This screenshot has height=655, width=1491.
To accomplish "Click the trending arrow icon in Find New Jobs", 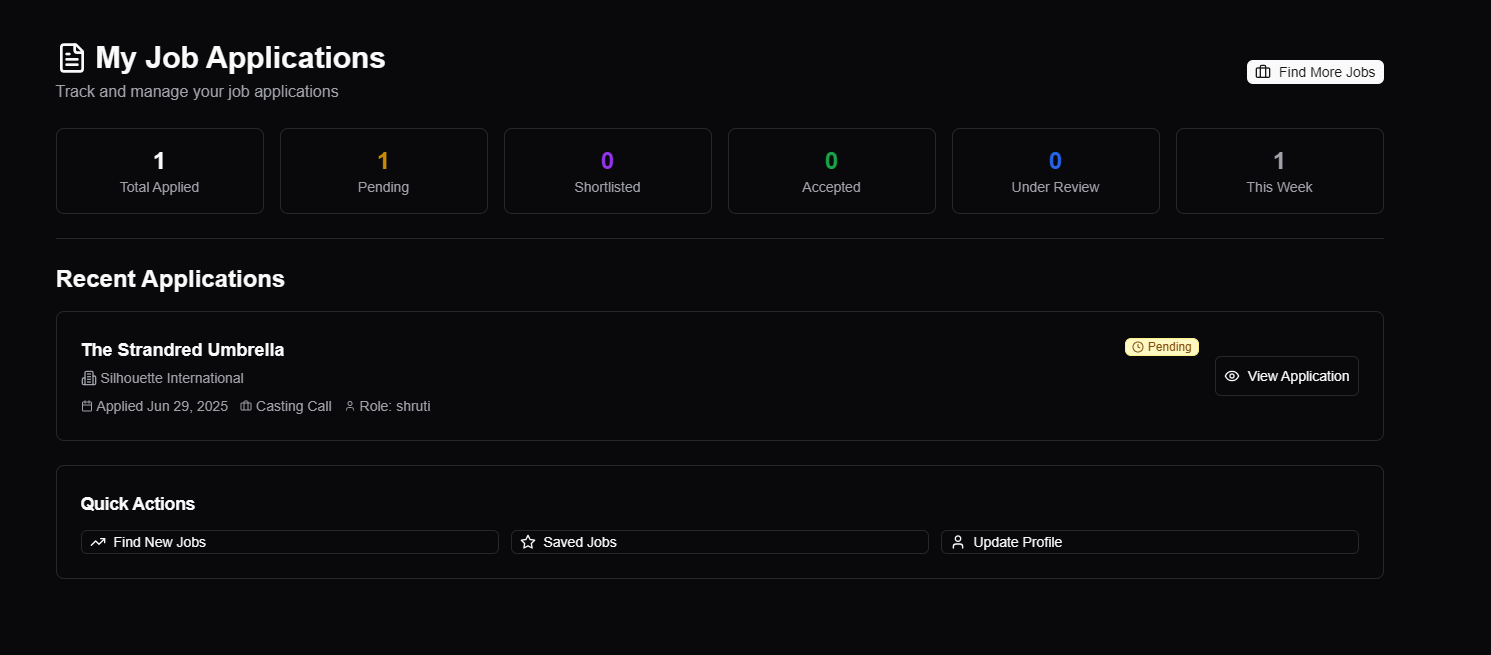I will pyautogui.click(x=98, y=542).
